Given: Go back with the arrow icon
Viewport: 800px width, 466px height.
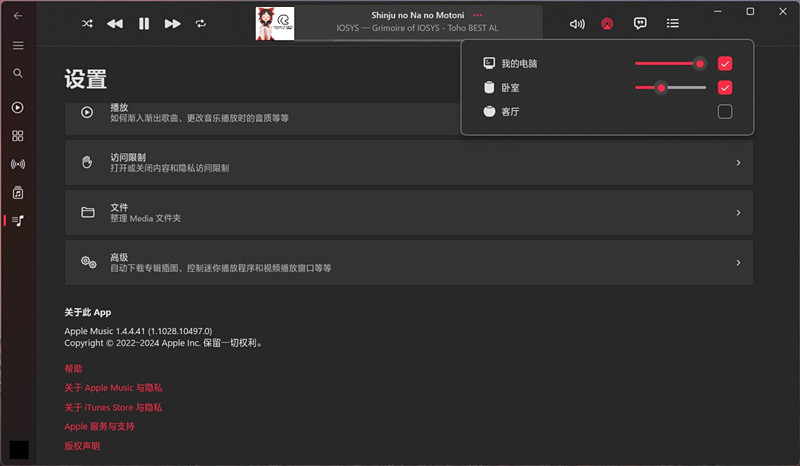Looking at the screenshot, I should [x=18, y=16].
